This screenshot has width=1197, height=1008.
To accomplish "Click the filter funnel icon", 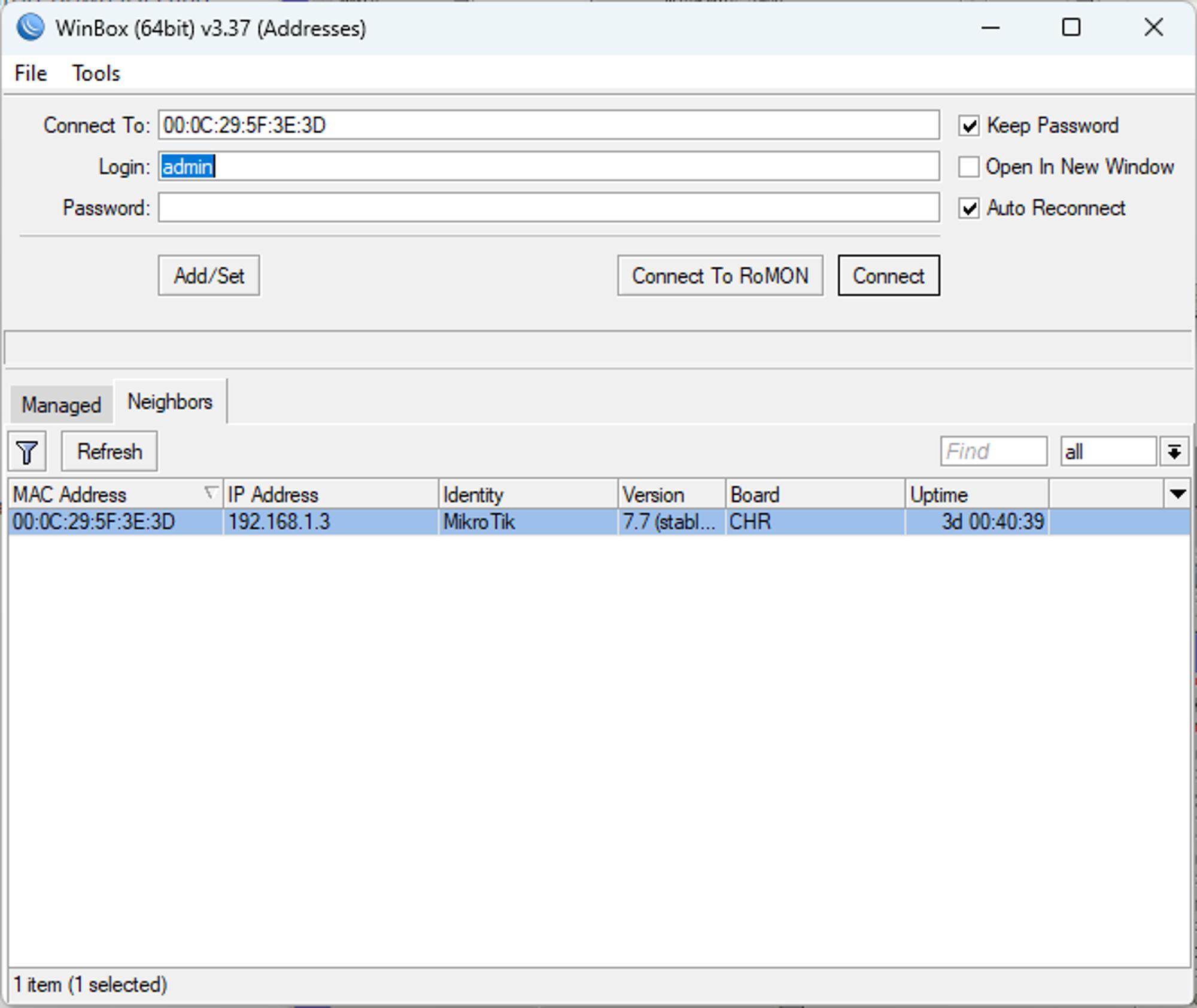I will [27, 452].
